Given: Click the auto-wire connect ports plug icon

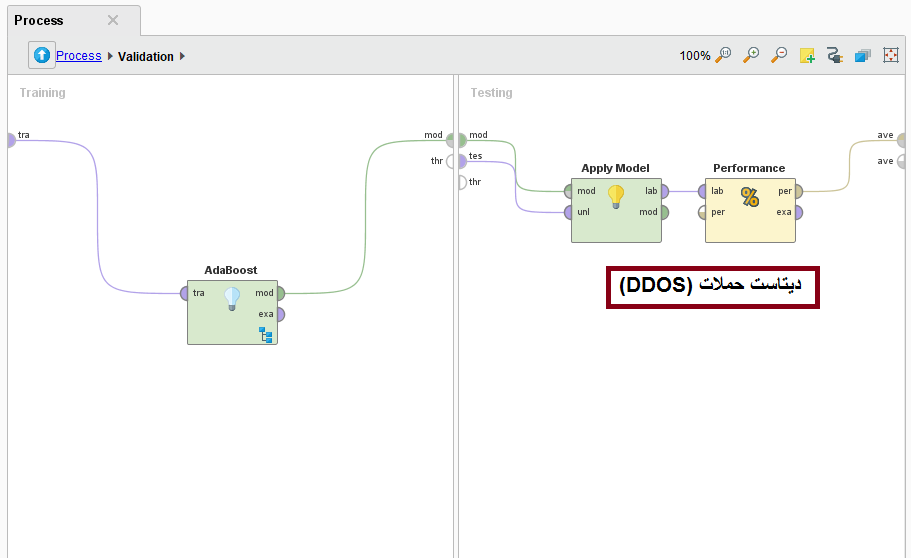Looking at the screenshot, I should (835, 56).
